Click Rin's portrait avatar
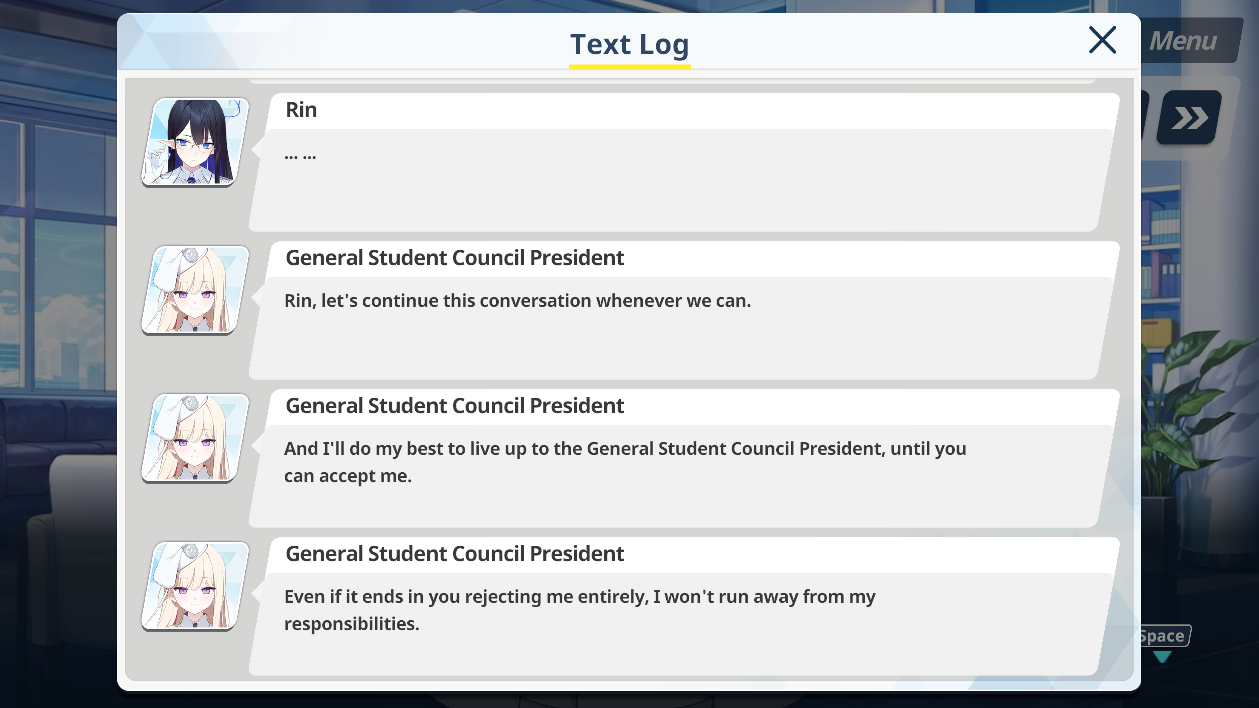Screen dimensions: 1259x708 pos(195,142)
